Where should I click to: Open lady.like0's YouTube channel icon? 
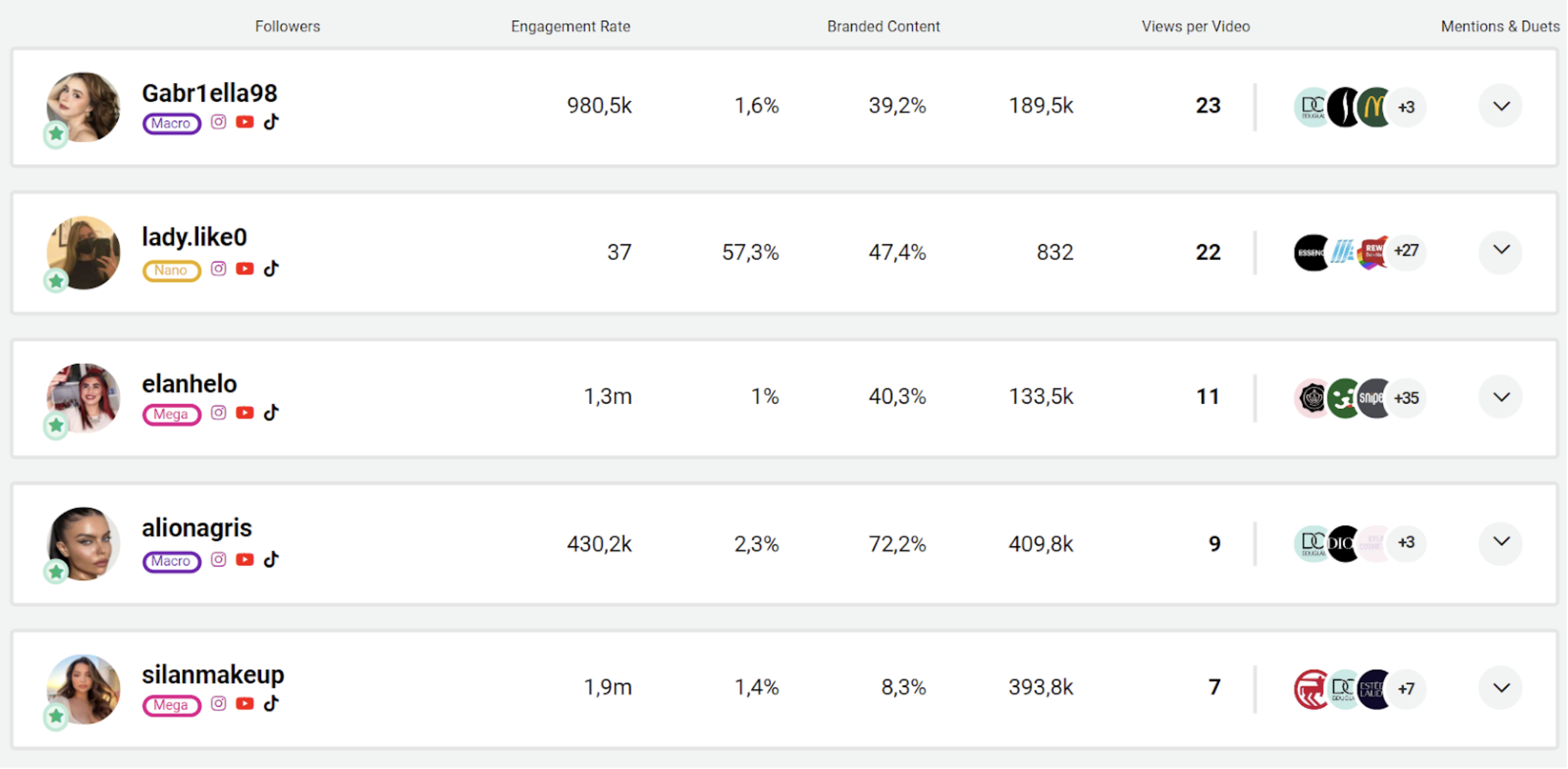click(x=245, y=269)
